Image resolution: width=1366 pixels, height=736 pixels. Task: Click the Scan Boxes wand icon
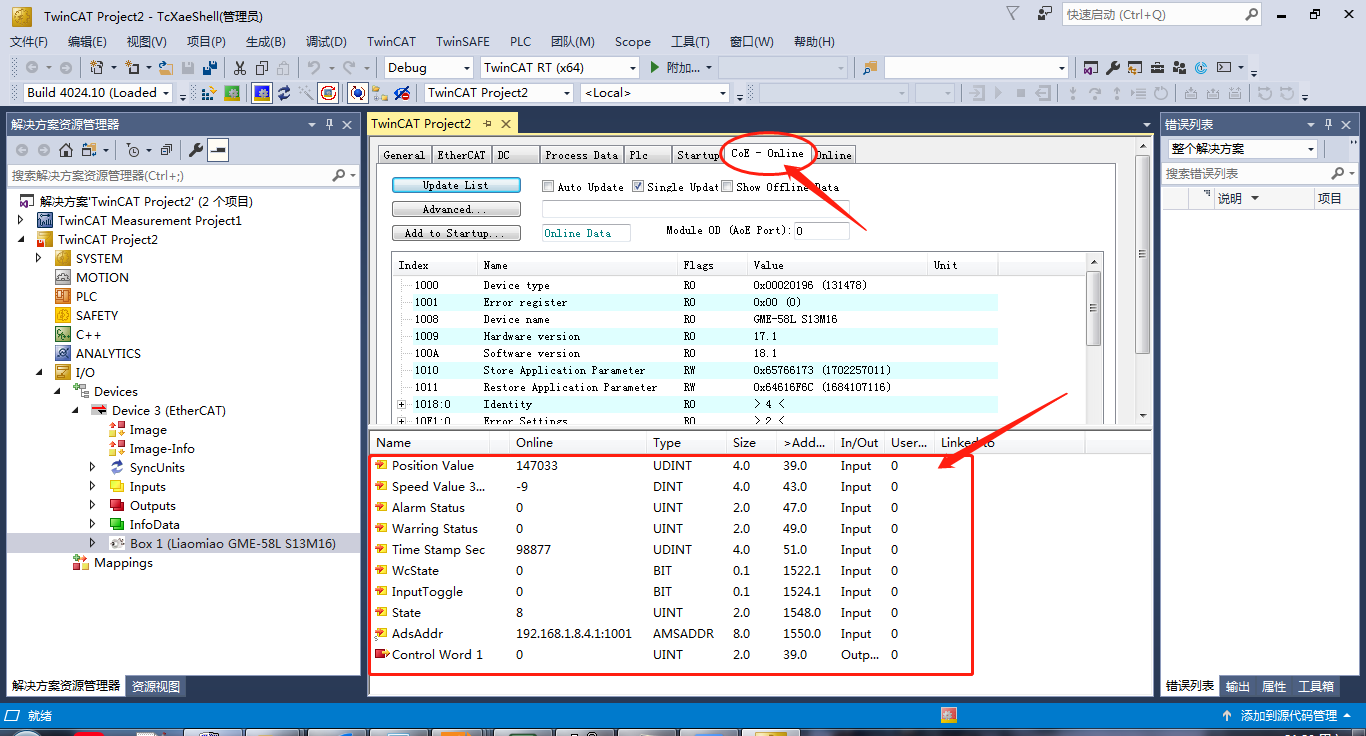point(305,93)
